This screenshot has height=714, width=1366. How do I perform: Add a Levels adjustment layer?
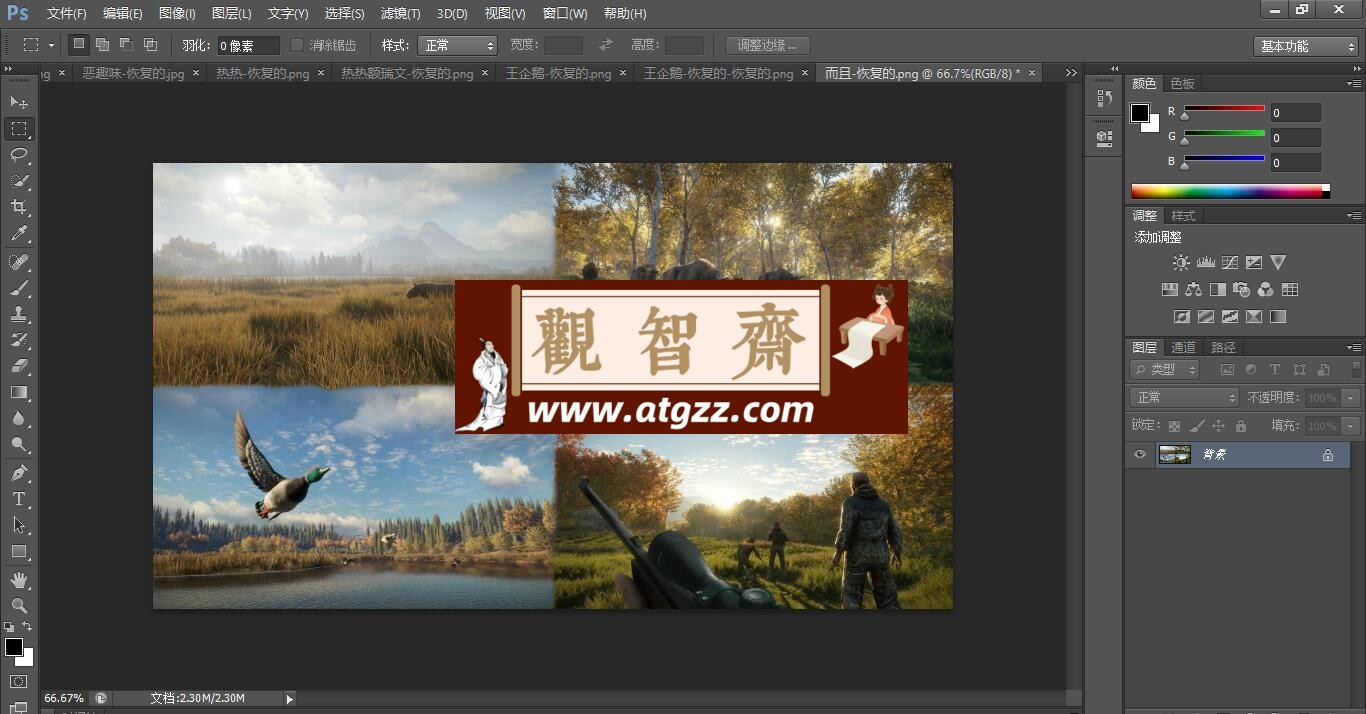tap(1205, 262)
